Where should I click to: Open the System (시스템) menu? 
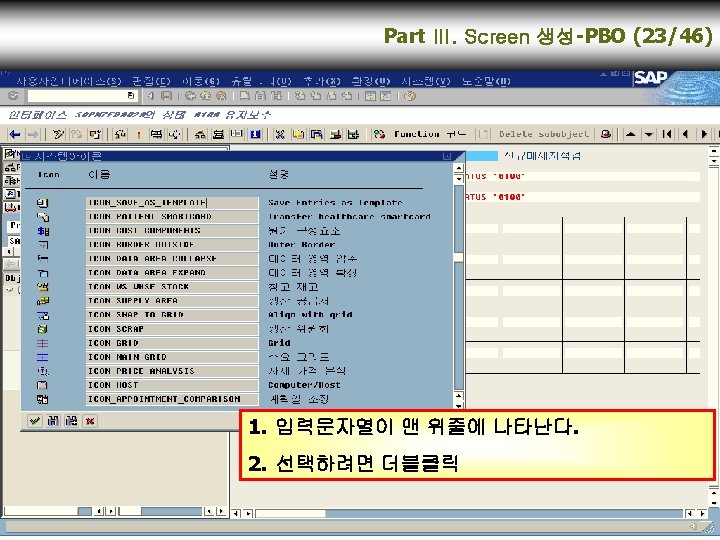(x=426, y=81)
